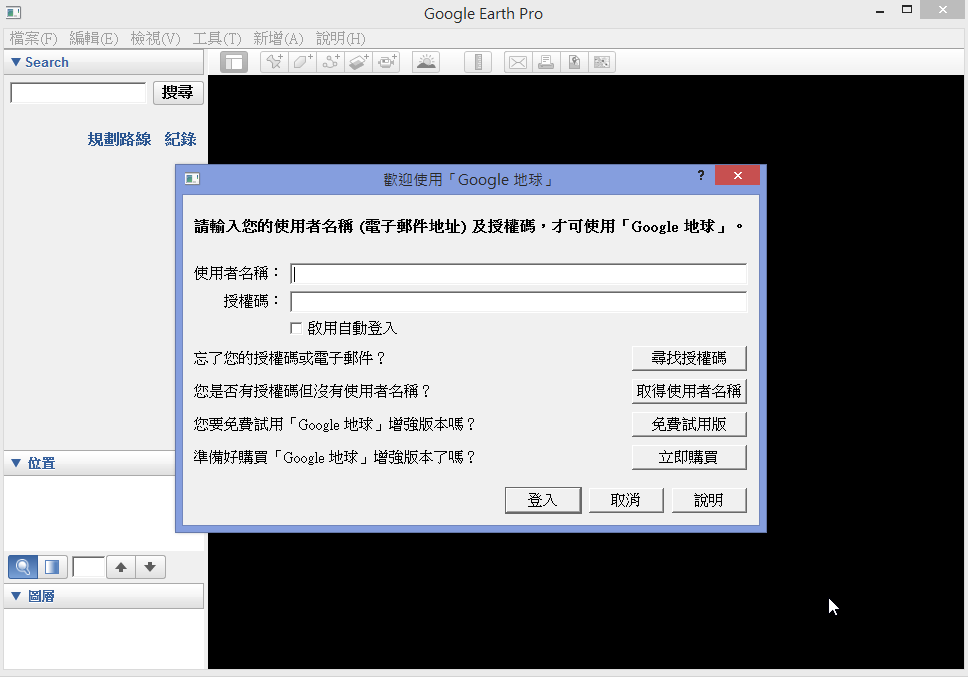The height and width of the screenshot is (677, 968).
Task: Click the 立即購買 button
Action: (x=689, y=457)
